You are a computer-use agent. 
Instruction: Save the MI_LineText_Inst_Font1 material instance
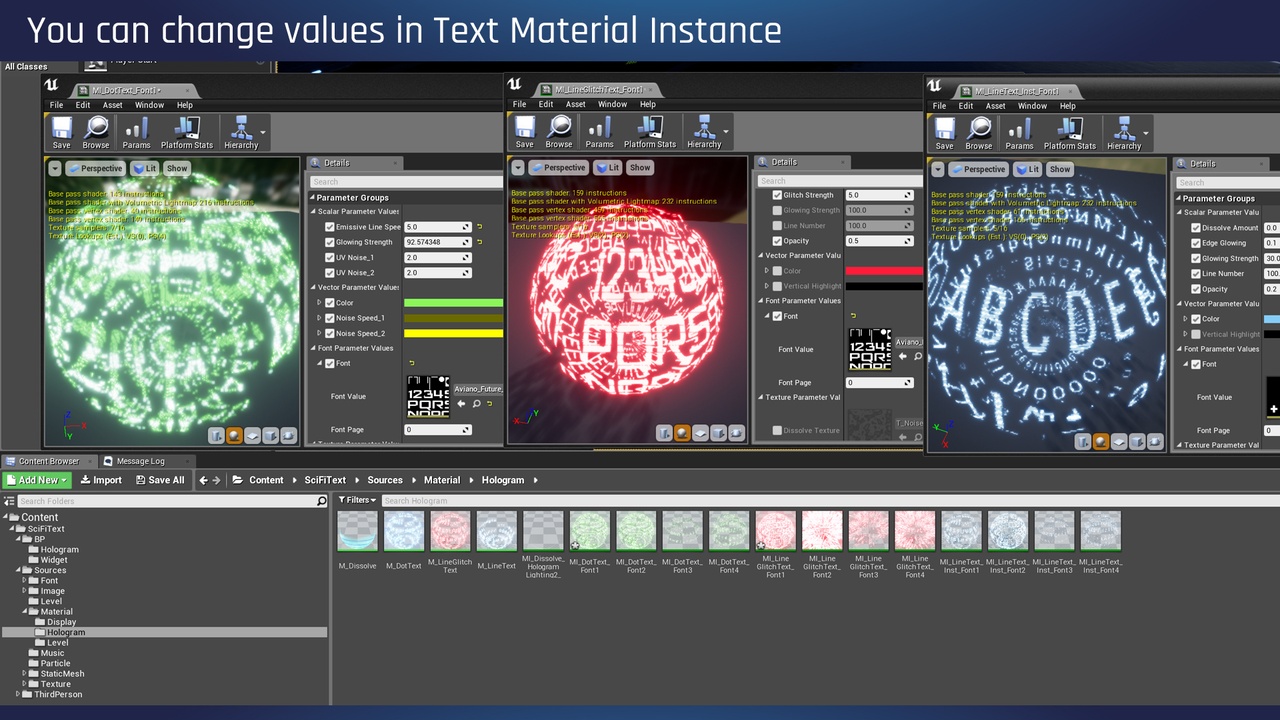(x=944, y=133)
